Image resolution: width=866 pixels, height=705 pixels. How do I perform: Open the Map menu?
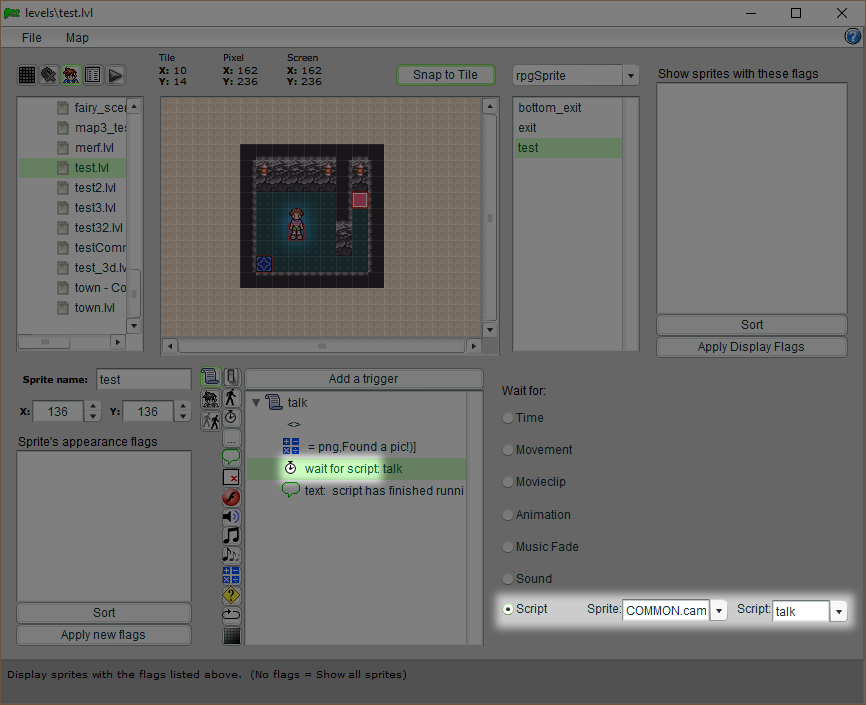(77, 38)
